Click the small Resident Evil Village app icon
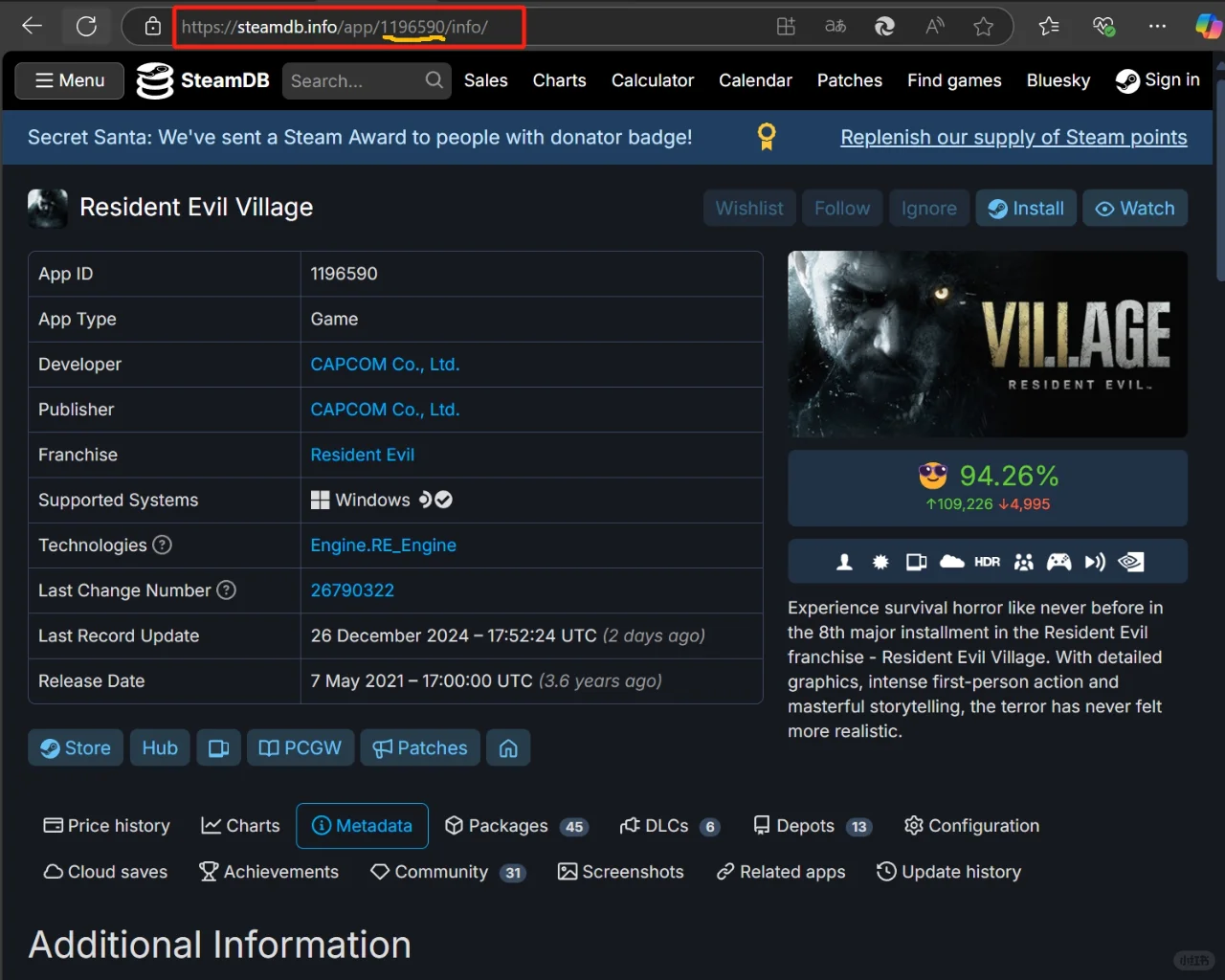 coord(48,208)
